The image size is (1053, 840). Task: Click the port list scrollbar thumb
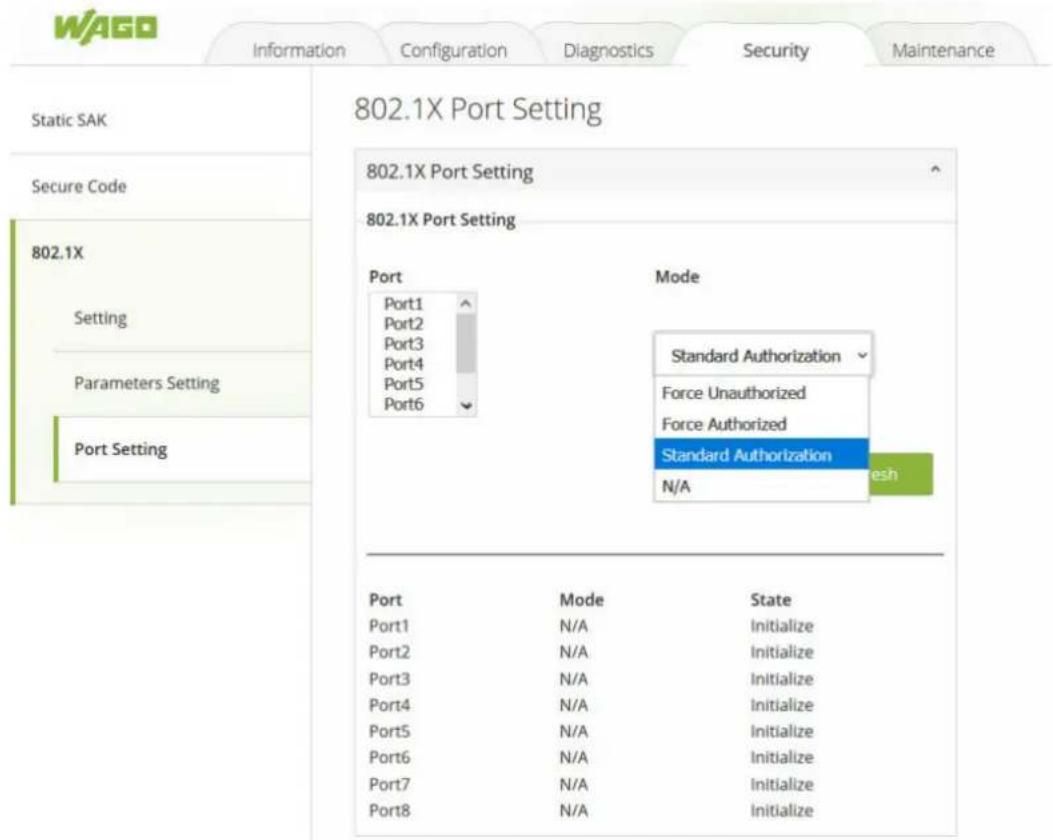pyautogui.click(x=466, y=343)
